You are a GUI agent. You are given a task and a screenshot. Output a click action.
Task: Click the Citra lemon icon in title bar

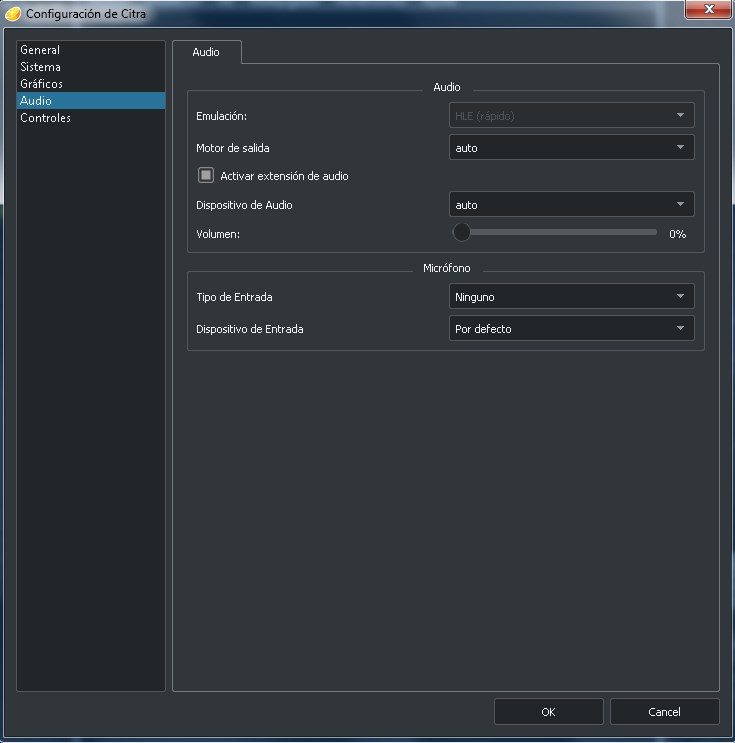[x=13, y=14]
